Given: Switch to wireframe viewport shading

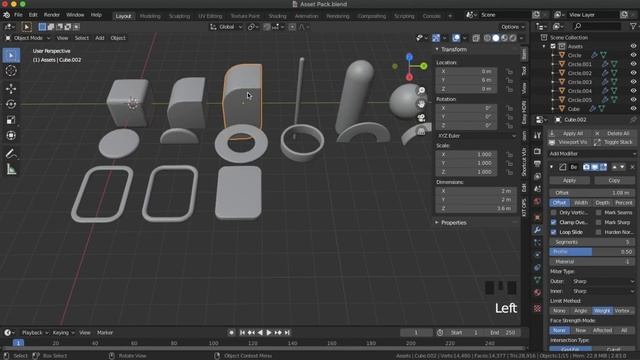Looking at the screenshot, I should click(487, 38).
